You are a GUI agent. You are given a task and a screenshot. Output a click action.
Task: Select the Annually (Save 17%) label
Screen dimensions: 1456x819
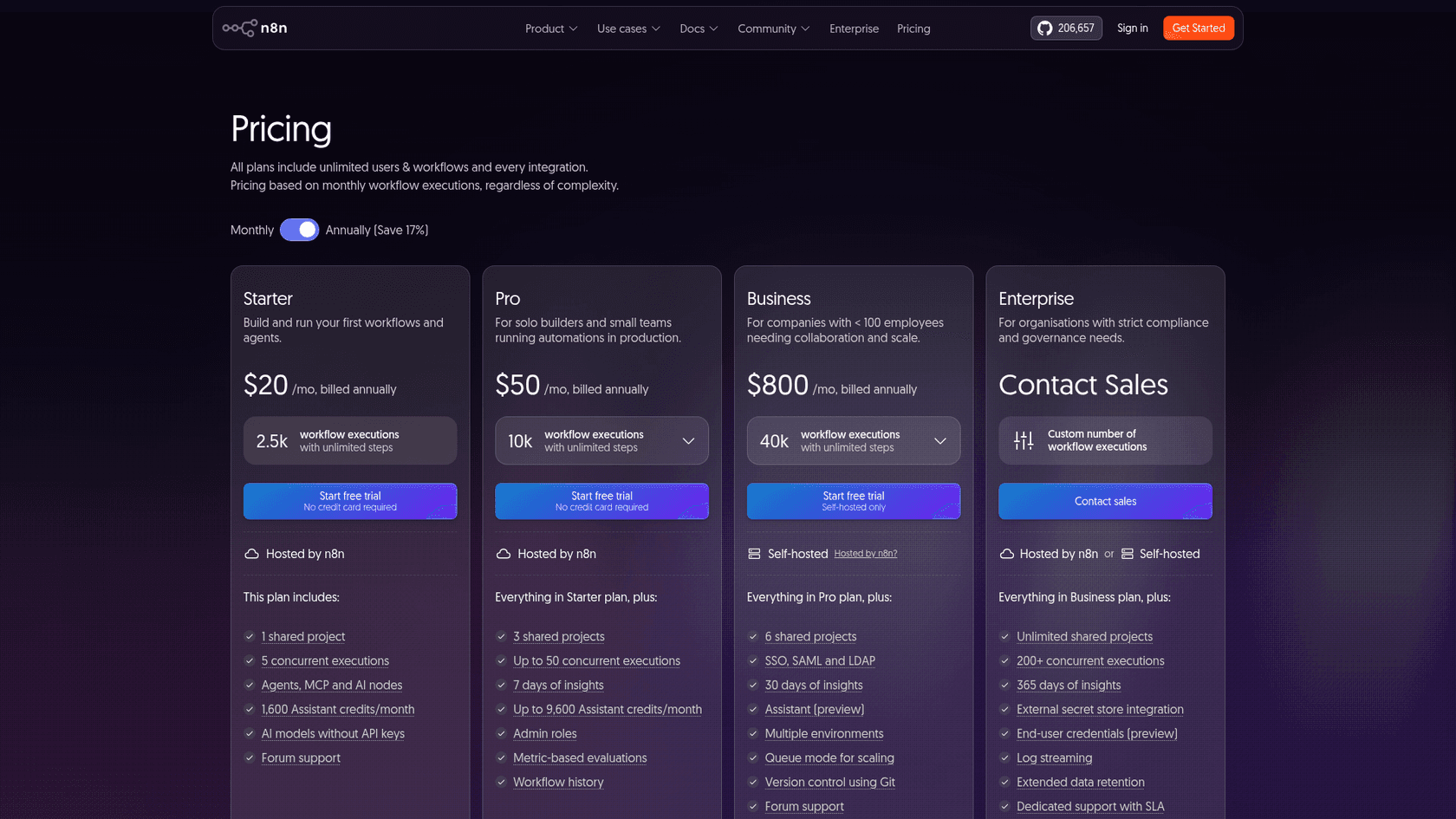pos(377,230)
